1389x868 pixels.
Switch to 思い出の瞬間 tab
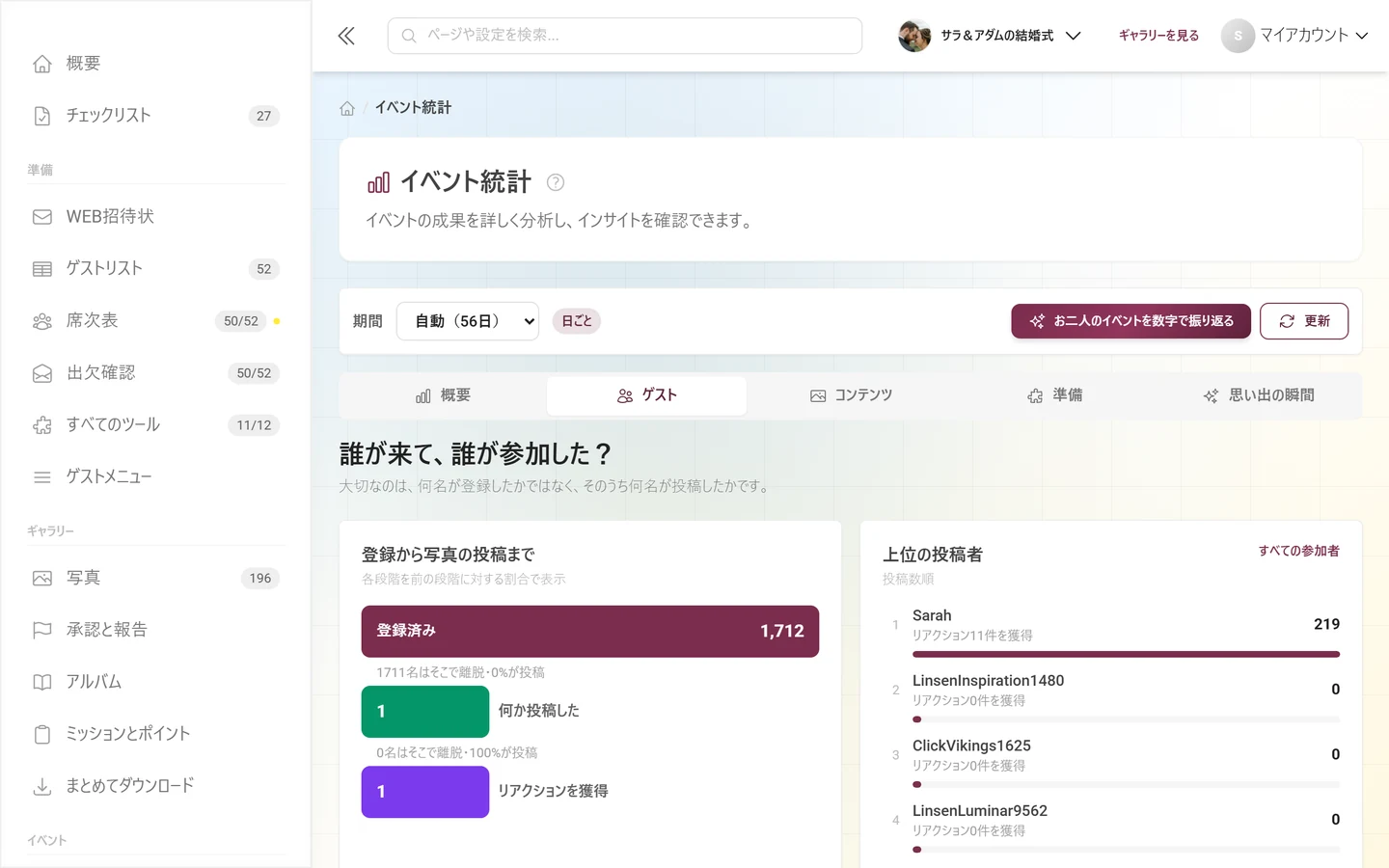(x=1259, y=396)
